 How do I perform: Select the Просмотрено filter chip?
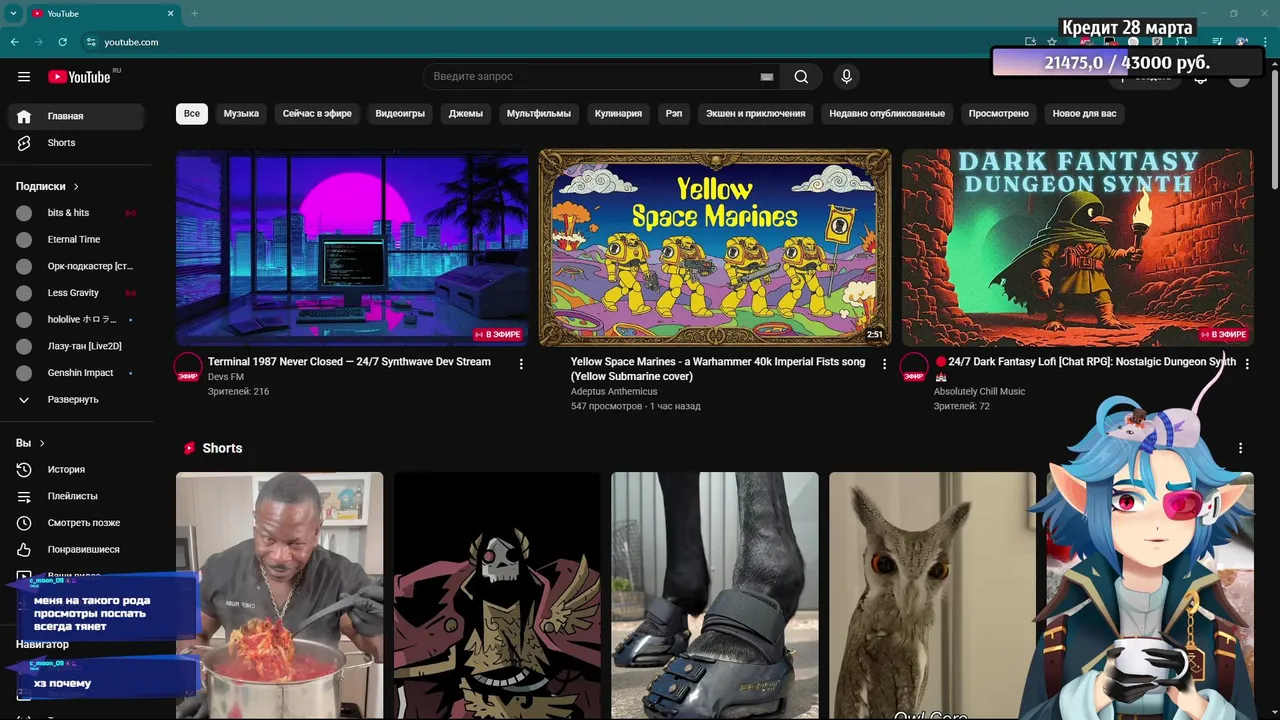pos(999,113)
